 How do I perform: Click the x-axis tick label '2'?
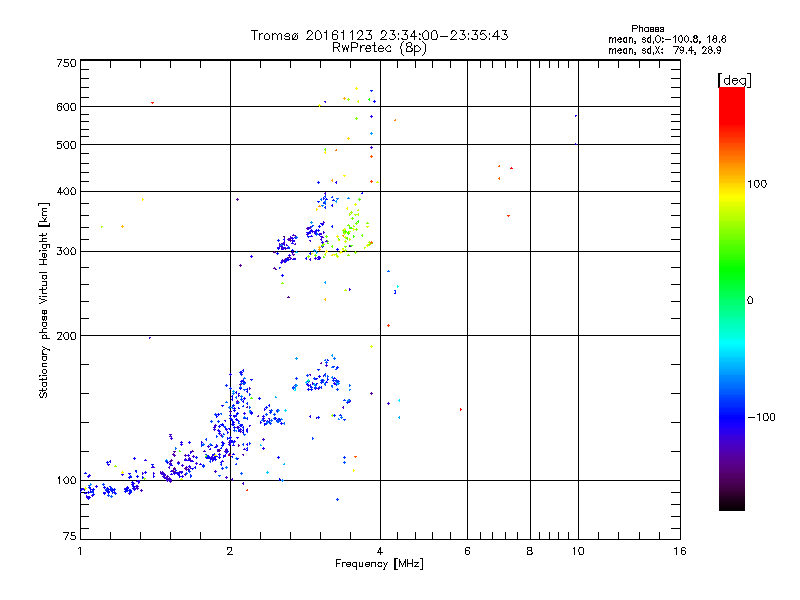(230, 551)
